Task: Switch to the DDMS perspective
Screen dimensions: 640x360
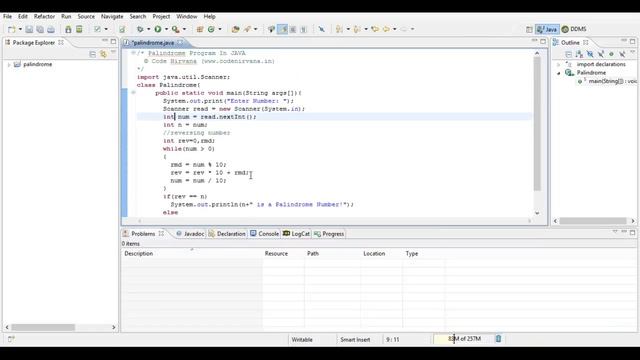Action: (x=574, y=29)
